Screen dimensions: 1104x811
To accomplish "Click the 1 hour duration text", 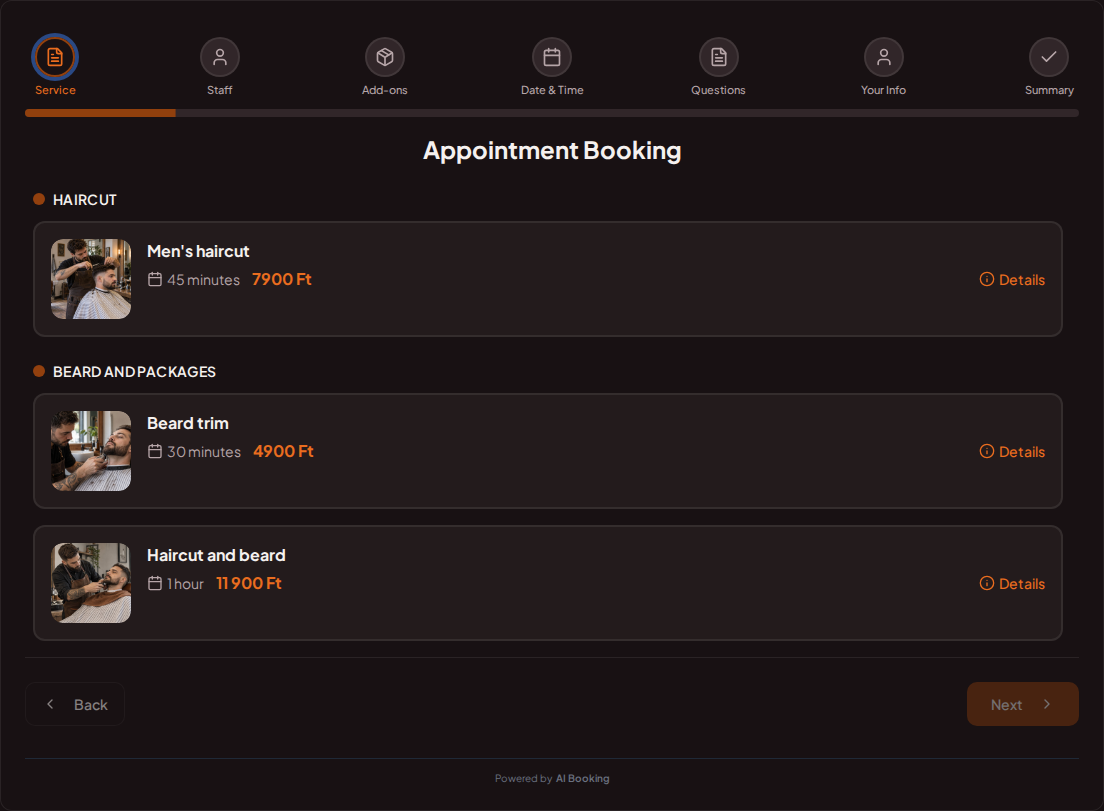I will 185,584.
